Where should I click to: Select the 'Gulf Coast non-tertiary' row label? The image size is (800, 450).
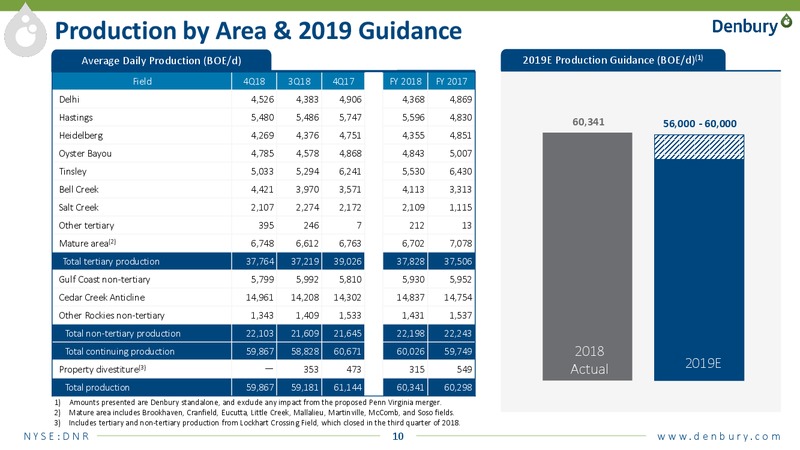tap(104, 280)
